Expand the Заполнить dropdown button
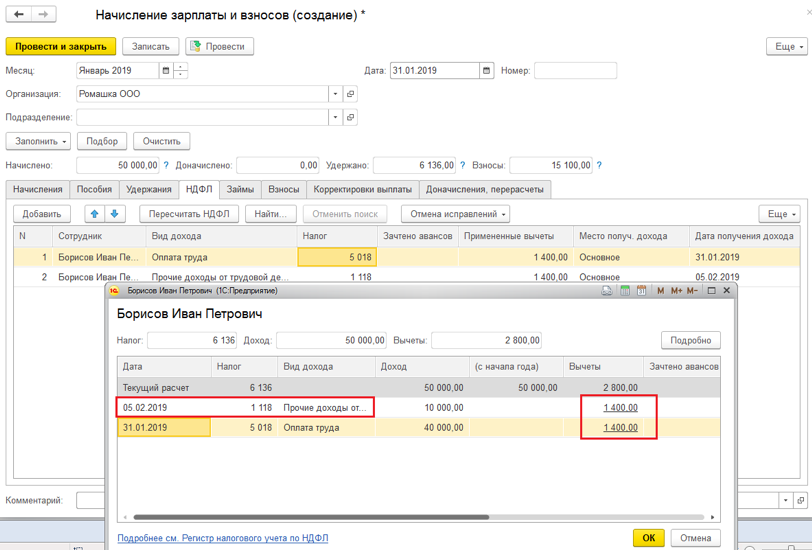The width and height of the screenshot is (812, 550). pos(38,141)
